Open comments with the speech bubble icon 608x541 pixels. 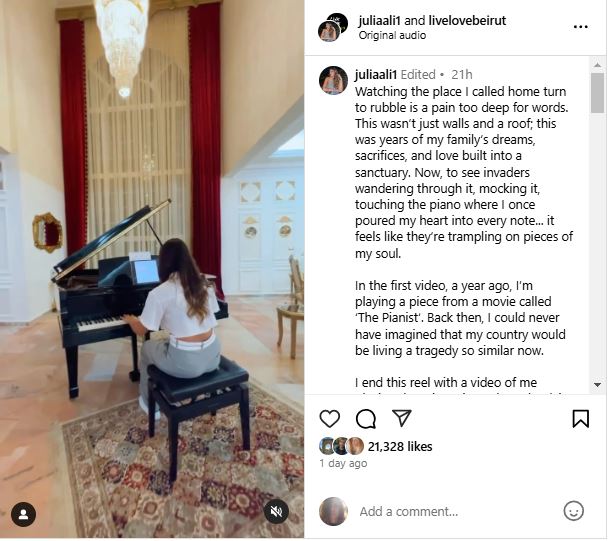pyautogui.click(x=366, y=419)
